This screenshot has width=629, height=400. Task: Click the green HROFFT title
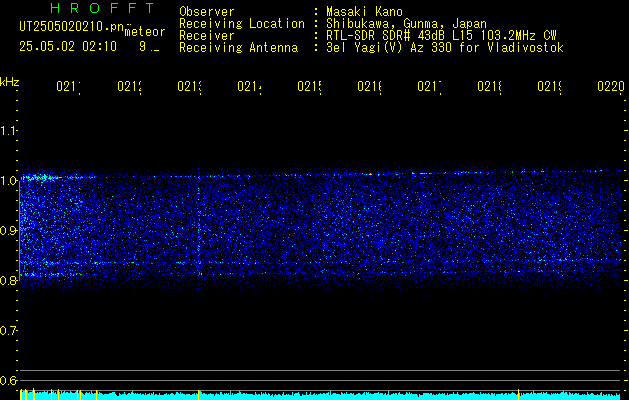coord(102,8)
